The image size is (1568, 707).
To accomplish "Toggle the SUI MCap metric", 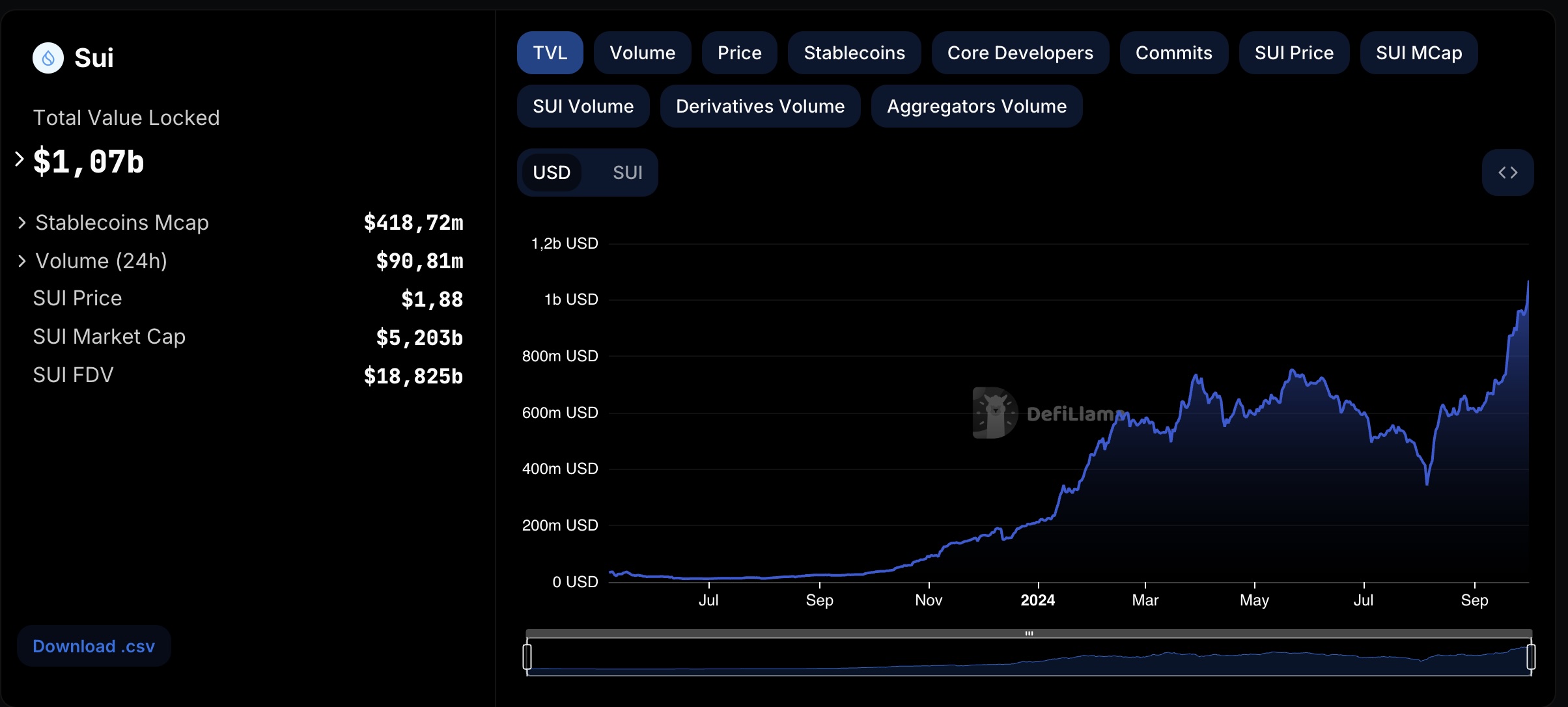I will pyautogui.click(x=1419, y=53).
